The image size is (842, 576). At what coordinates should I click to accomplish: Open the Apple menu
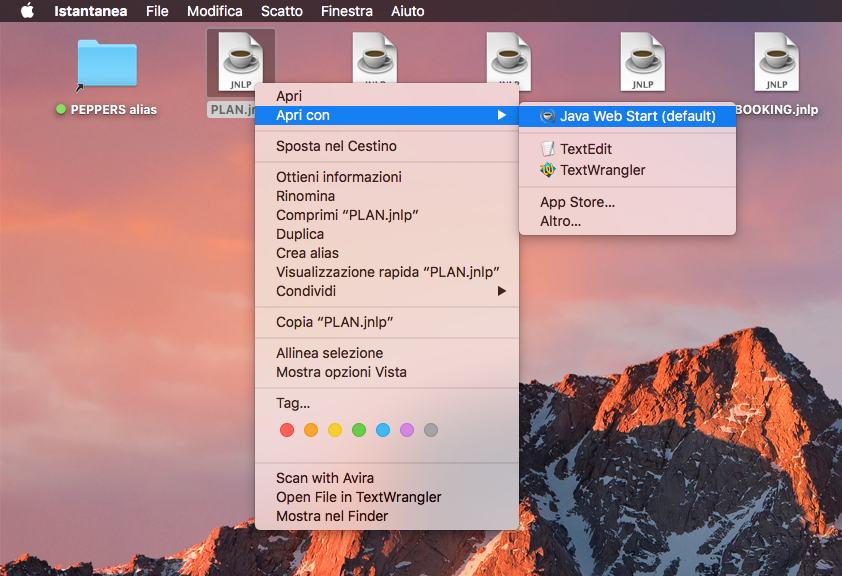tap(27, 11)
